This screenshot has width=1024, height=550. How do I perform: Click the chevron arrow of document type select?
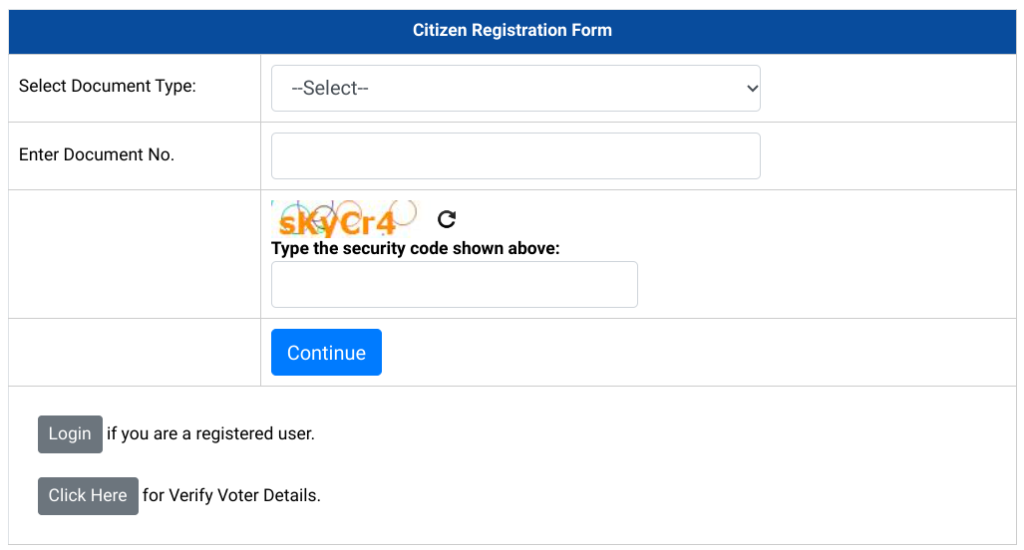[752, 88]
